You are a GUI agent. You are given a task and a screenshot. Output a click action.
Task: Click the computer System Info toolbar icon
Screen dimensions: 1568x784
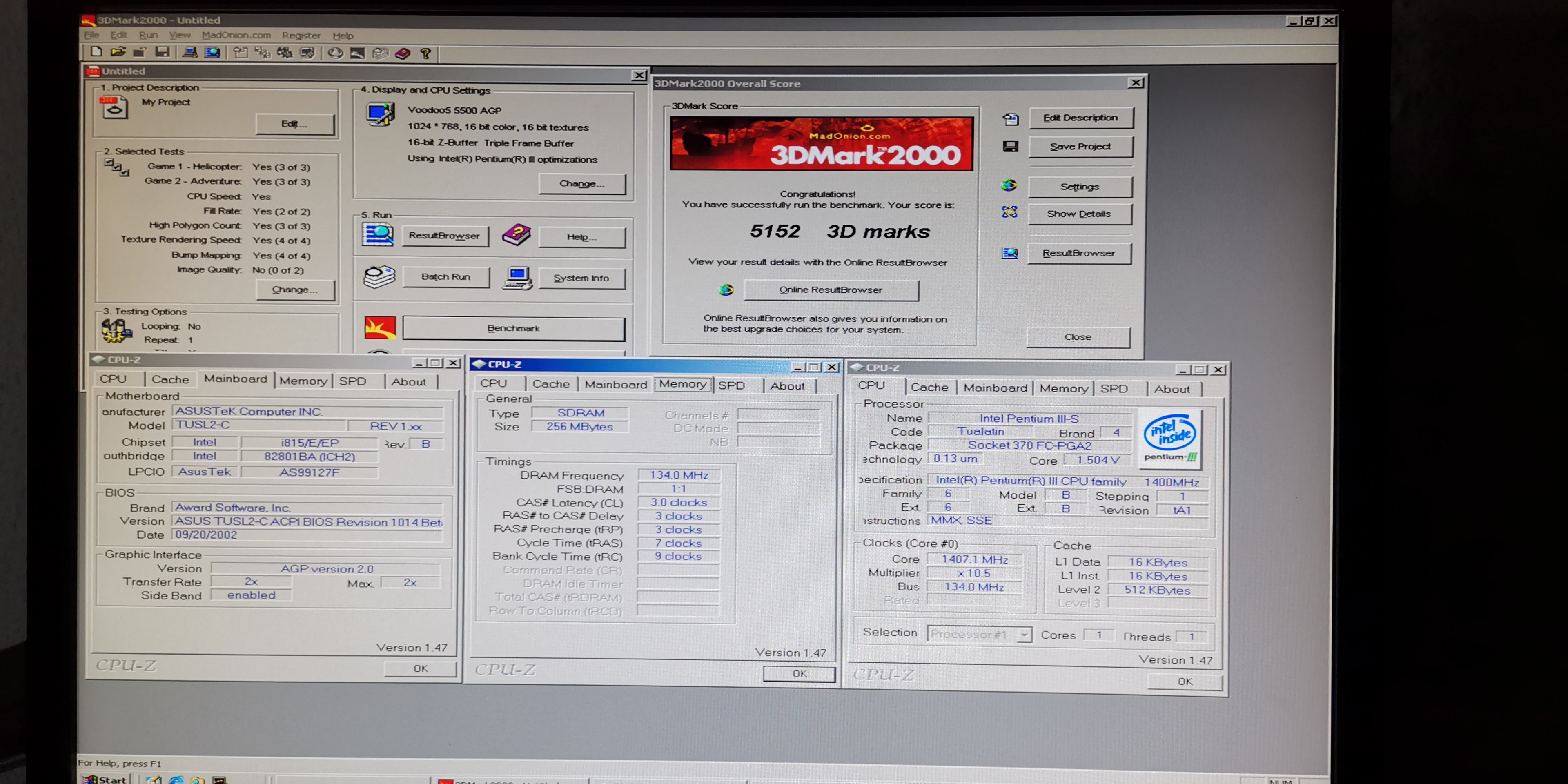click(190, 52)
